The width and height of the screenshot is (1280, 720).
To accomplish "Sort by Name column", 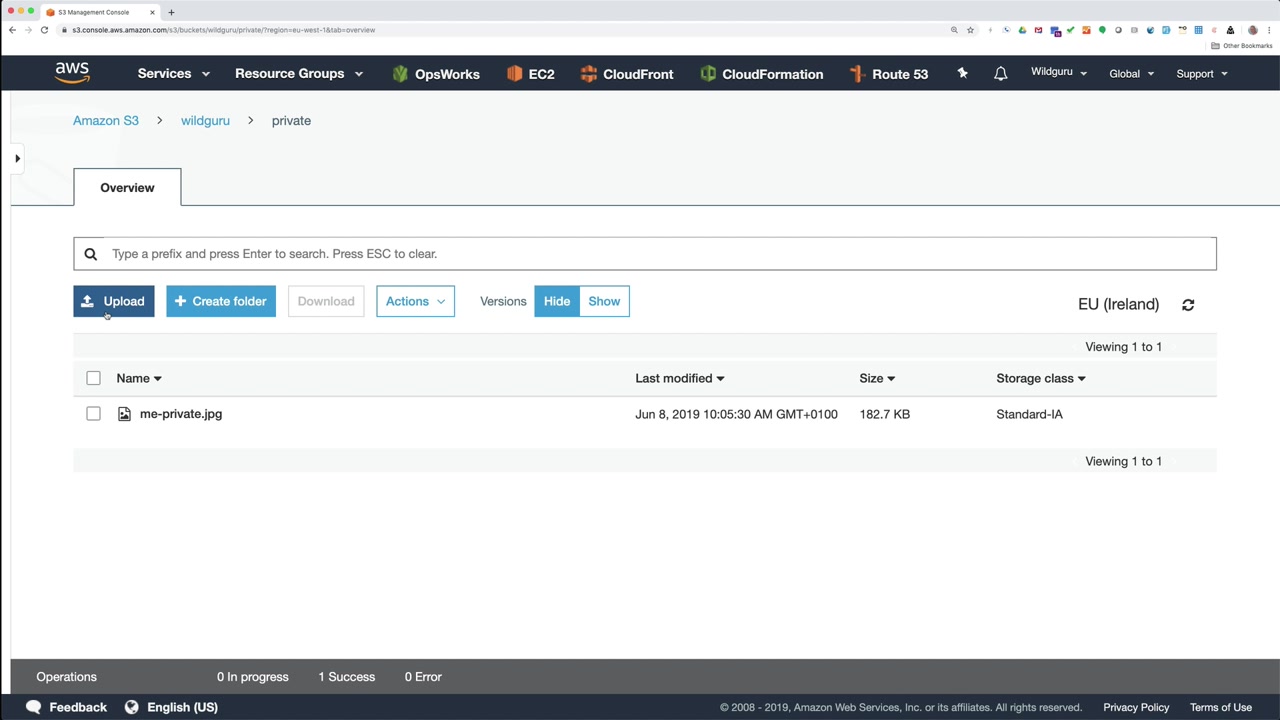I will [139, 378].
